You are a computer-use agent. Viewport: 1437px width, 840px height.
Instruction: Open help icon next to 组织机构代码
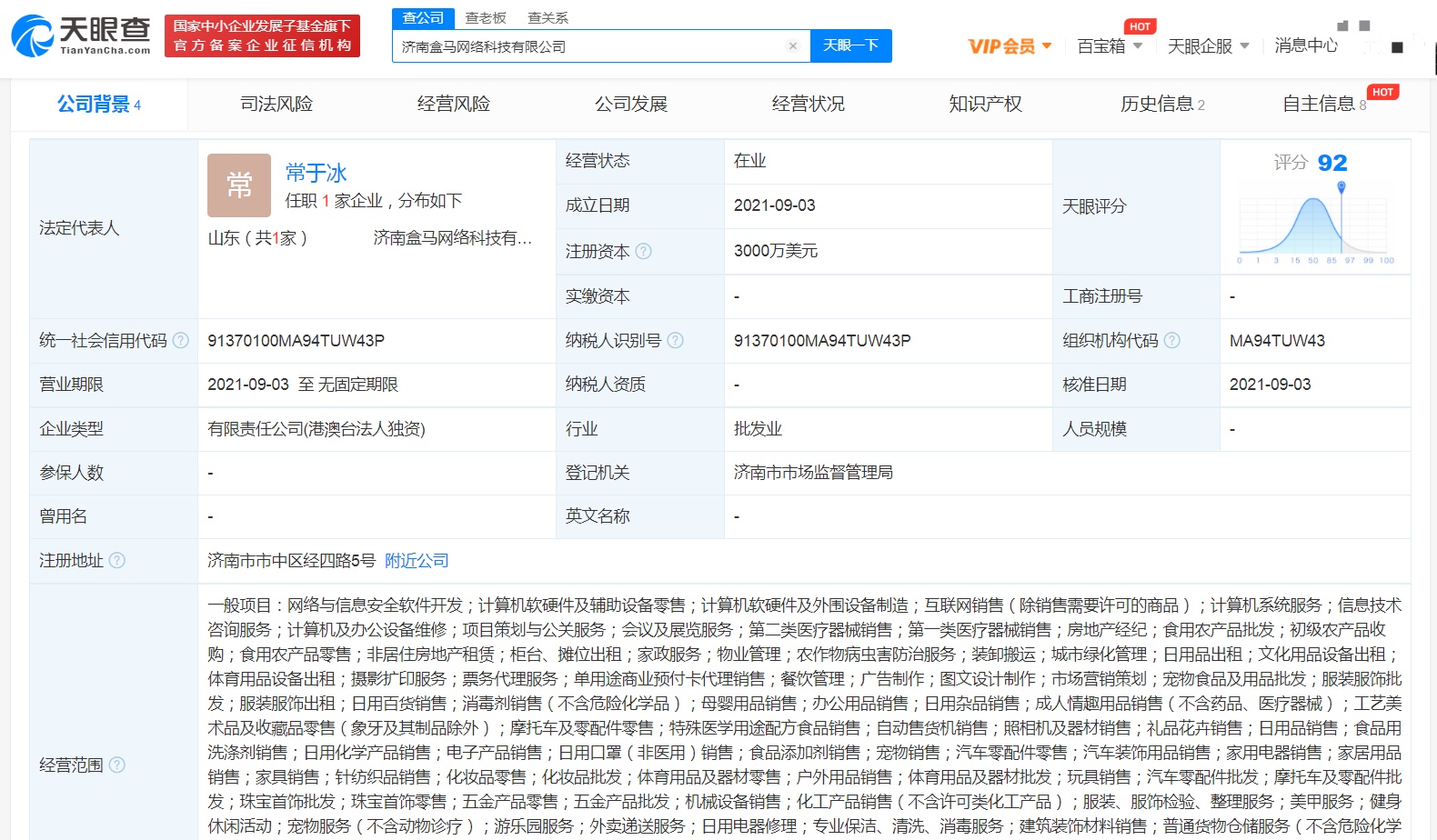pos(1171,340)
